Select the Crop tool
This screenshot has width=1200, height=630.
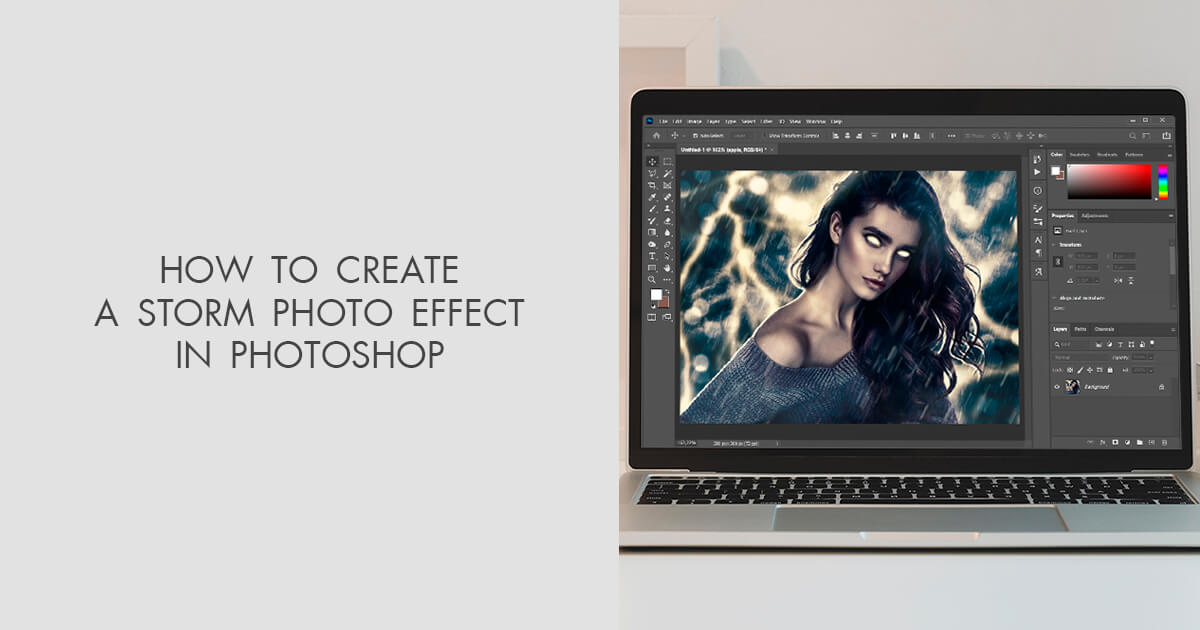[651, 185]
